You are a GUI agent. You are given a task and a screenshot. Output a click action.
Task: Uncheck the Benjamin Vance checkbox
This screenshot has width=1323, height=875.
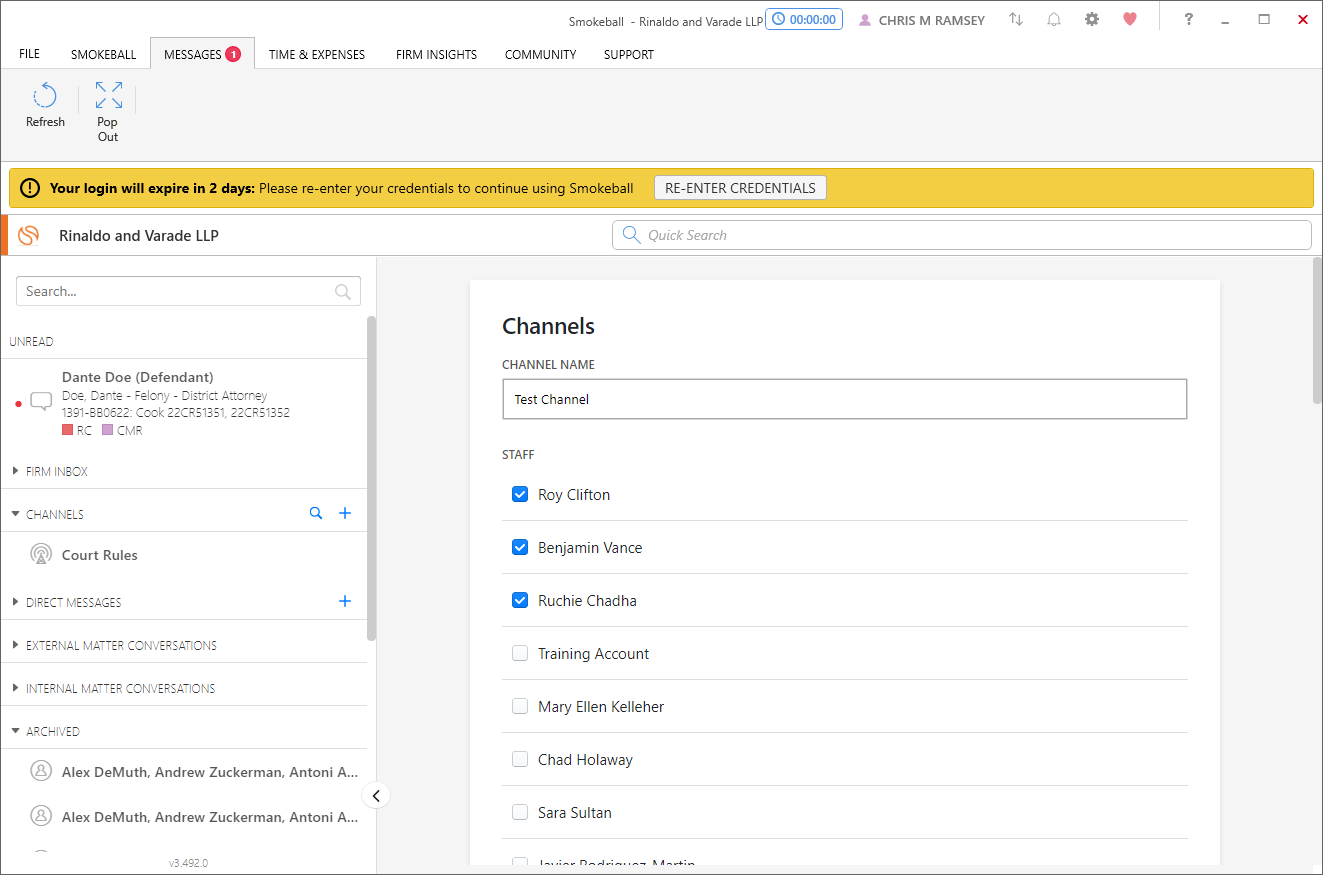coord(520,547)
